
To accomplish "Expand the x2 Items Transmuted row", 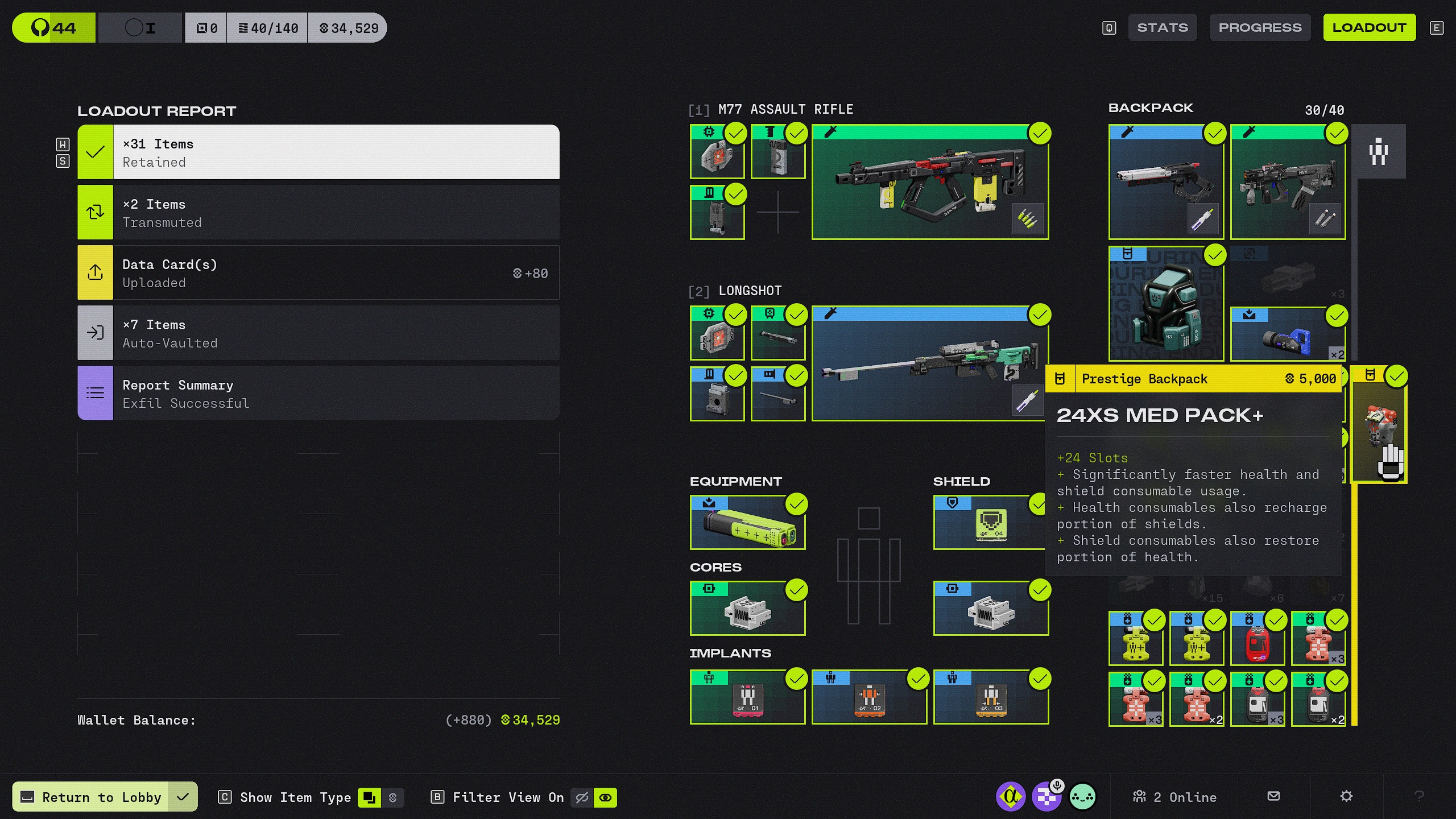I will point(318,213).
